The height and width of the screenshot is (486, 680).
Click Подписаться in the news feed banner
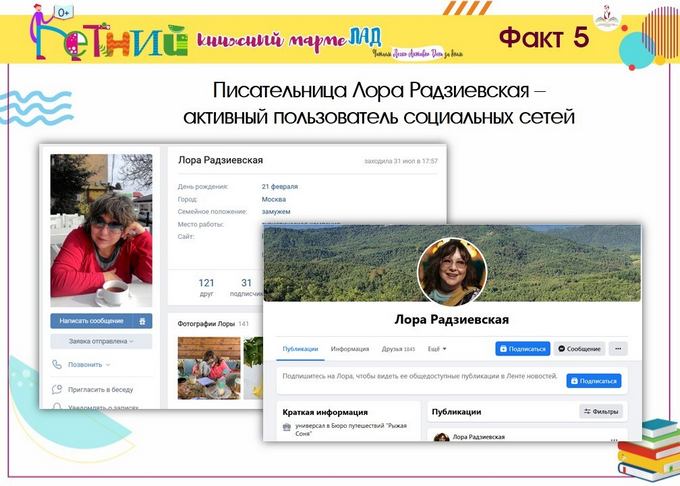click(x=594, y=381)
